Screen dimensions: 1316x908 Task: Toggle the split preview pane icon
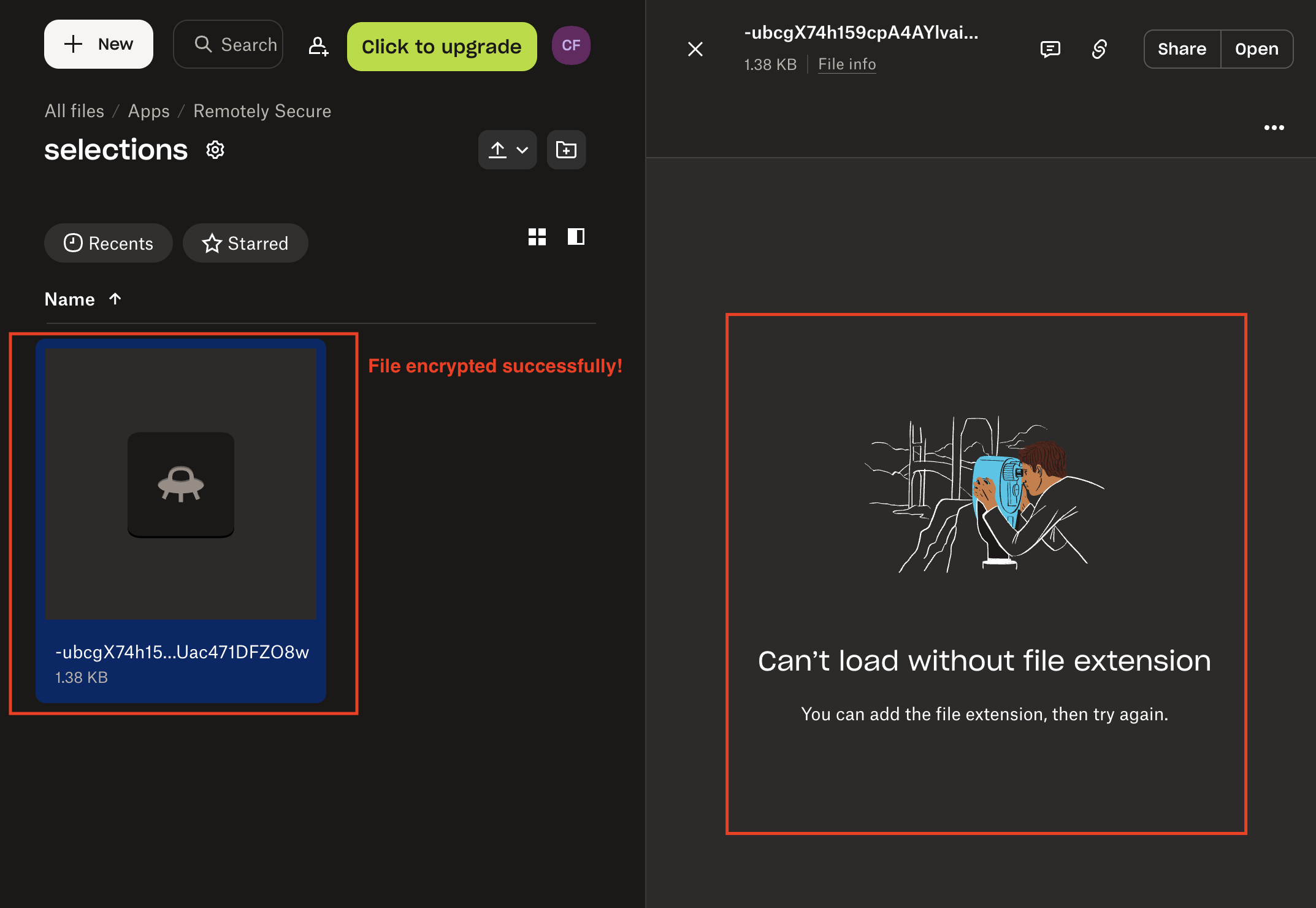click(x=575, y=237)
